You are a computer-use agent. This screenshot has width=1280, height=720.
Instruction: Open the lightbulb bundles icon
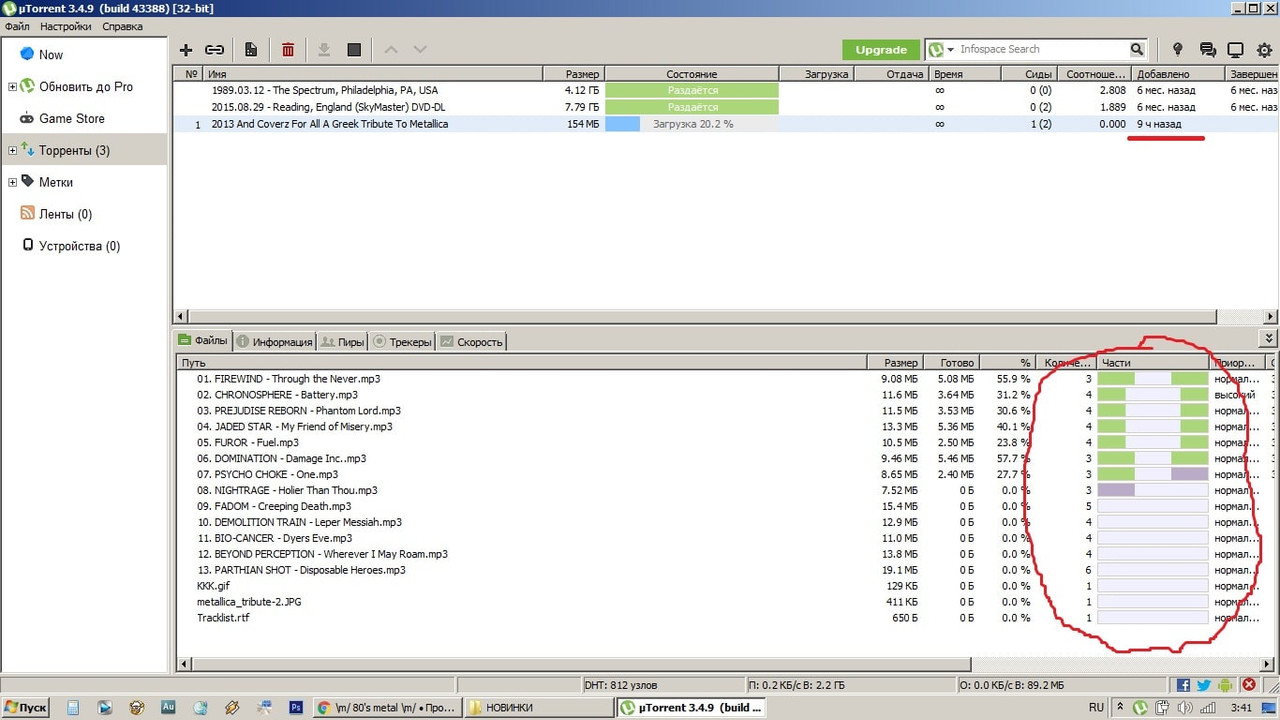1178,49
